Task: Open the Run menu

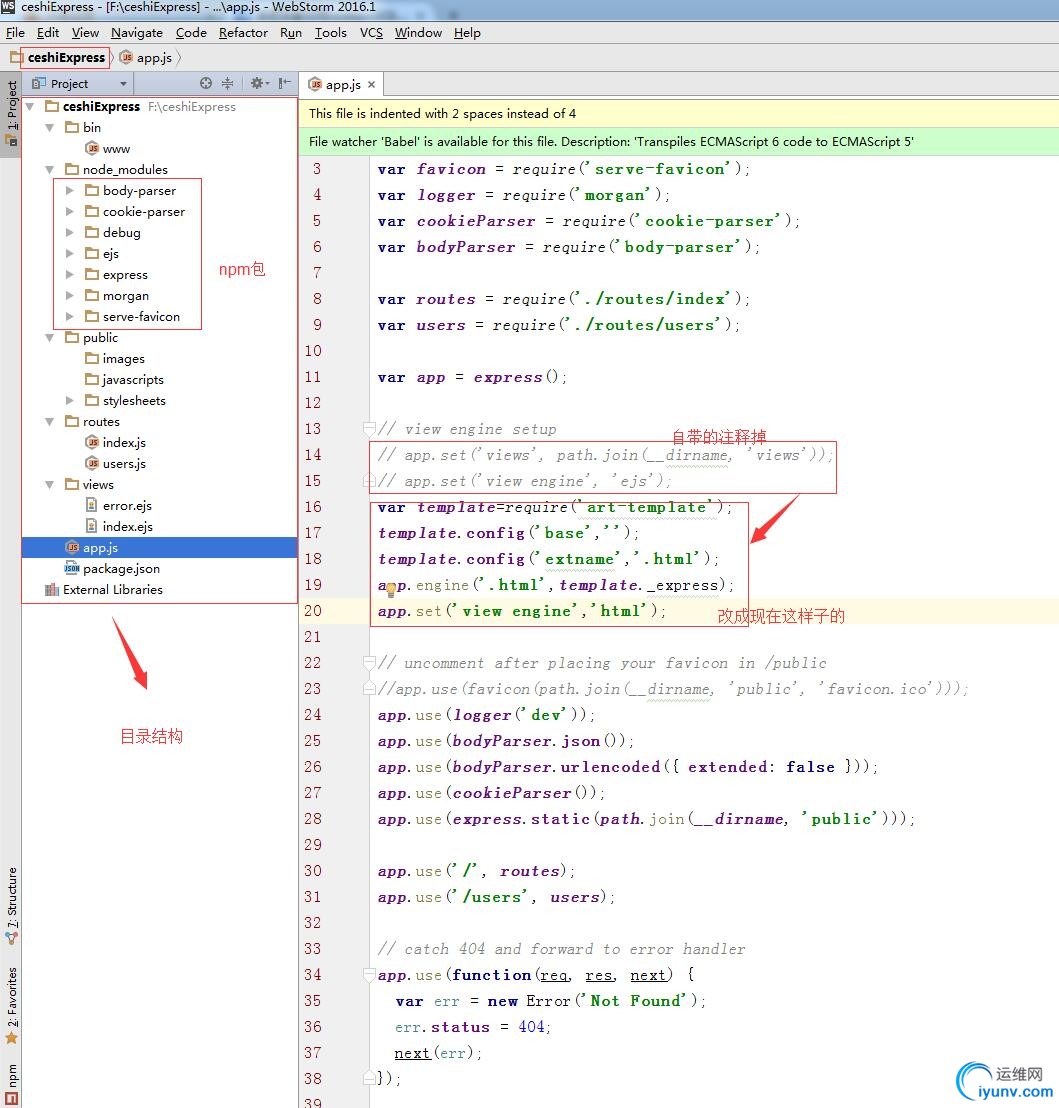Action: click(x=290, y=33)
